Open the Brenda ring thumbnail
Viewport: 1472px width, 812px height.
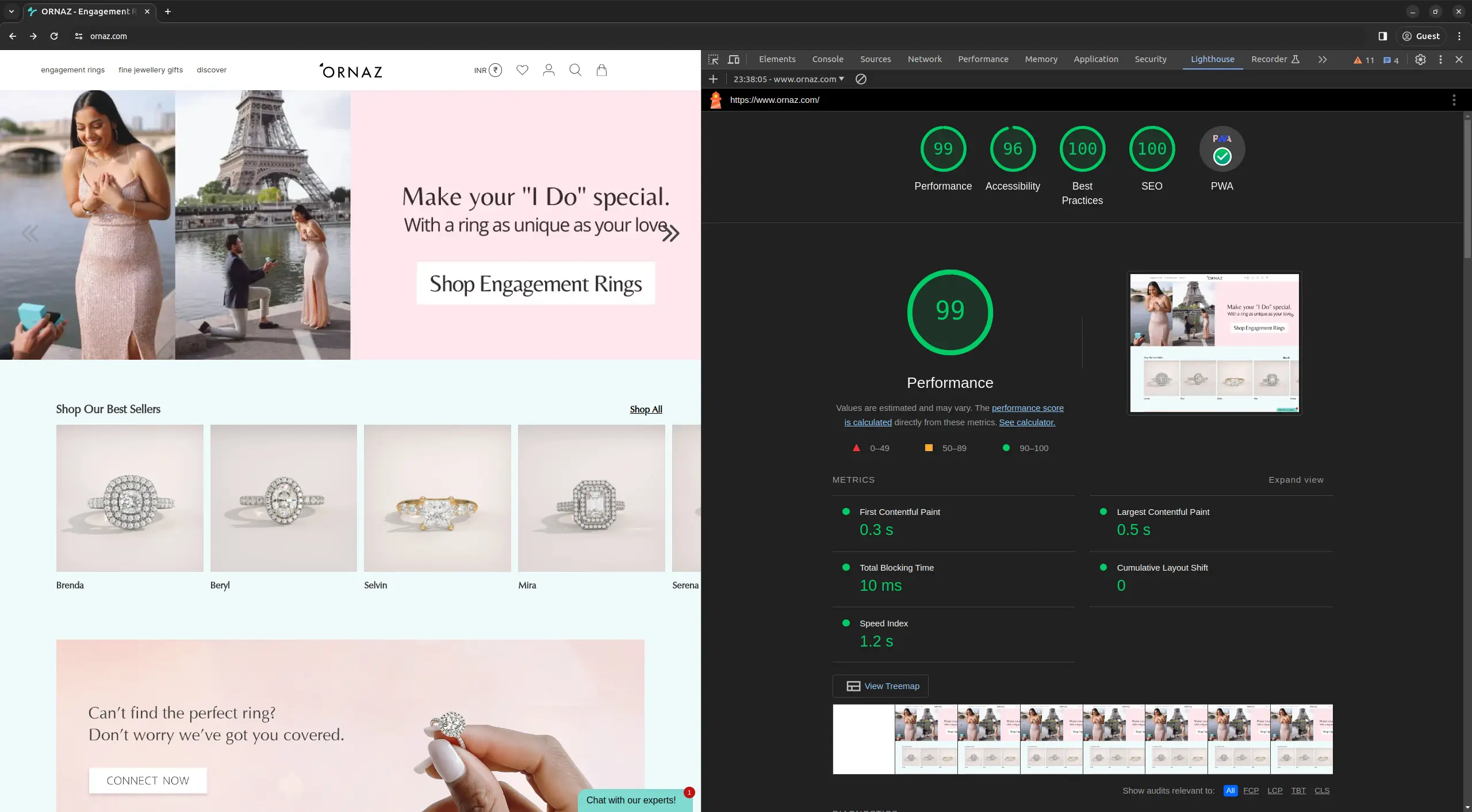click(130, 498)
